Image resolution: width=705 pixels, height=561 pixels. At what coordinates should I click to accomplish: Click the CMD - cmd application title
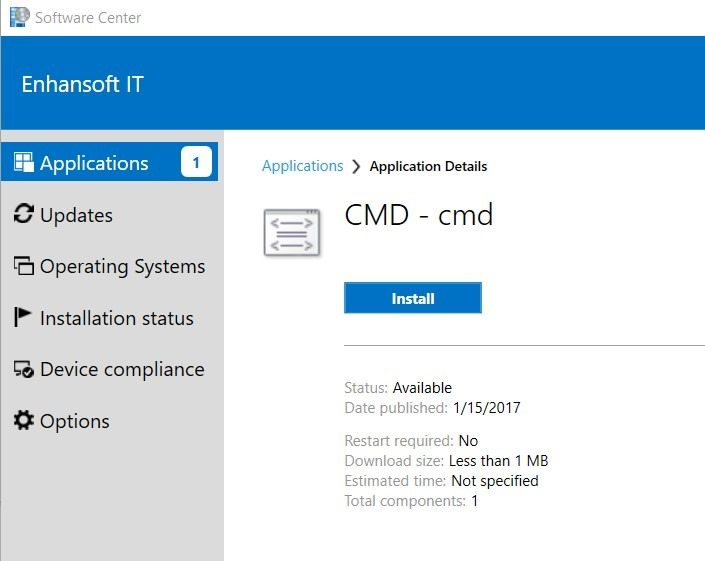(419, 215)
